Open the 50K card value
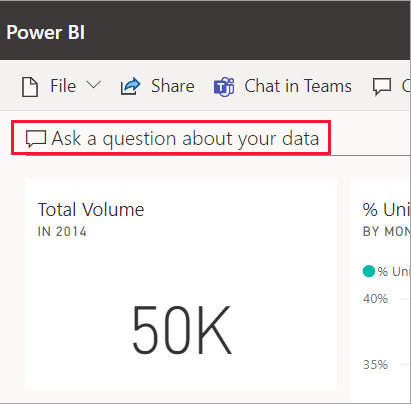The height and width of the screenshot is (404, 411). [182, 330]
